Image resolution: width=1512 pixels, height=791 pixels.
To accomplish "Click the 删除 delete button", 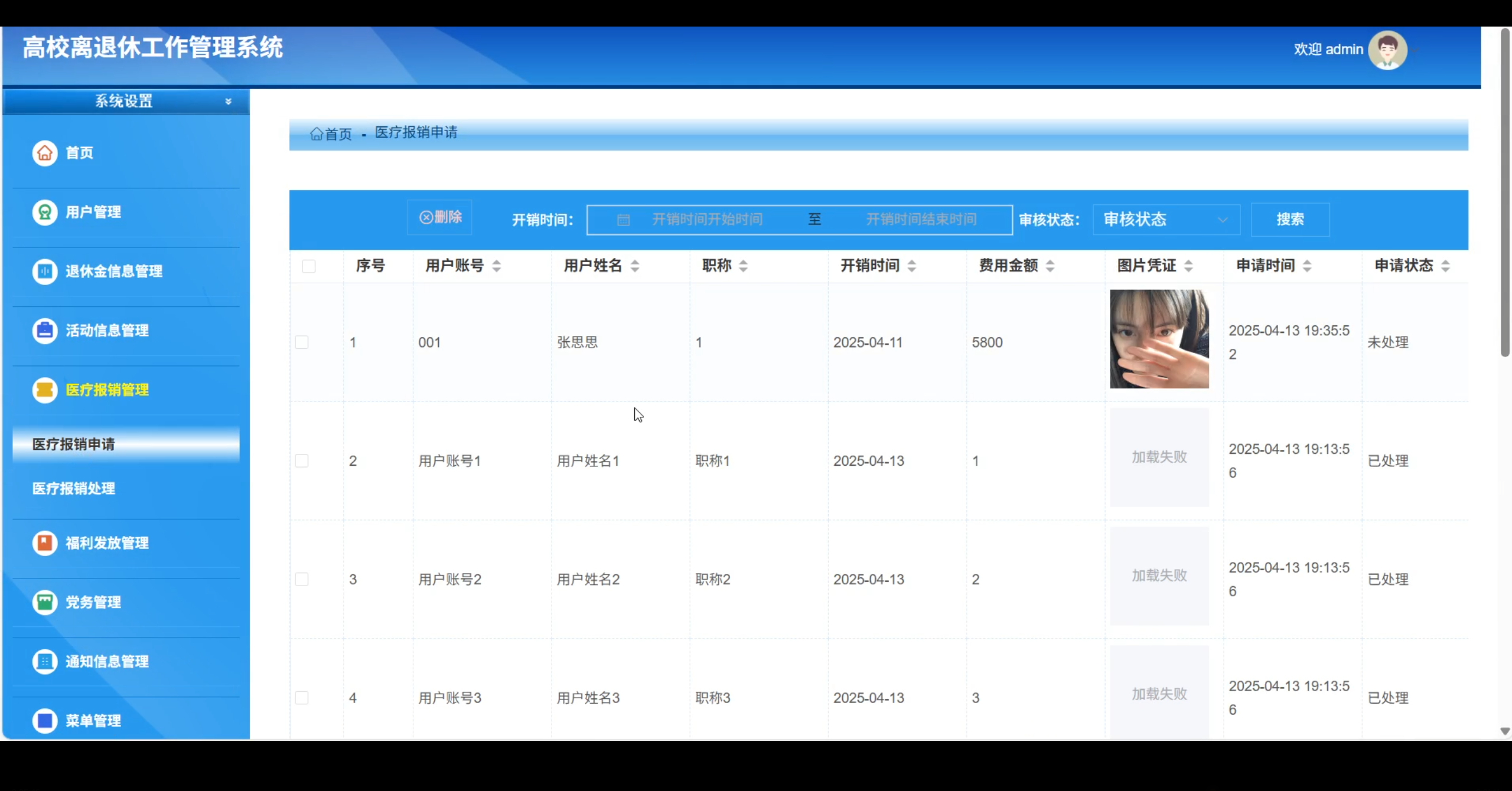I will click(439, 217).
